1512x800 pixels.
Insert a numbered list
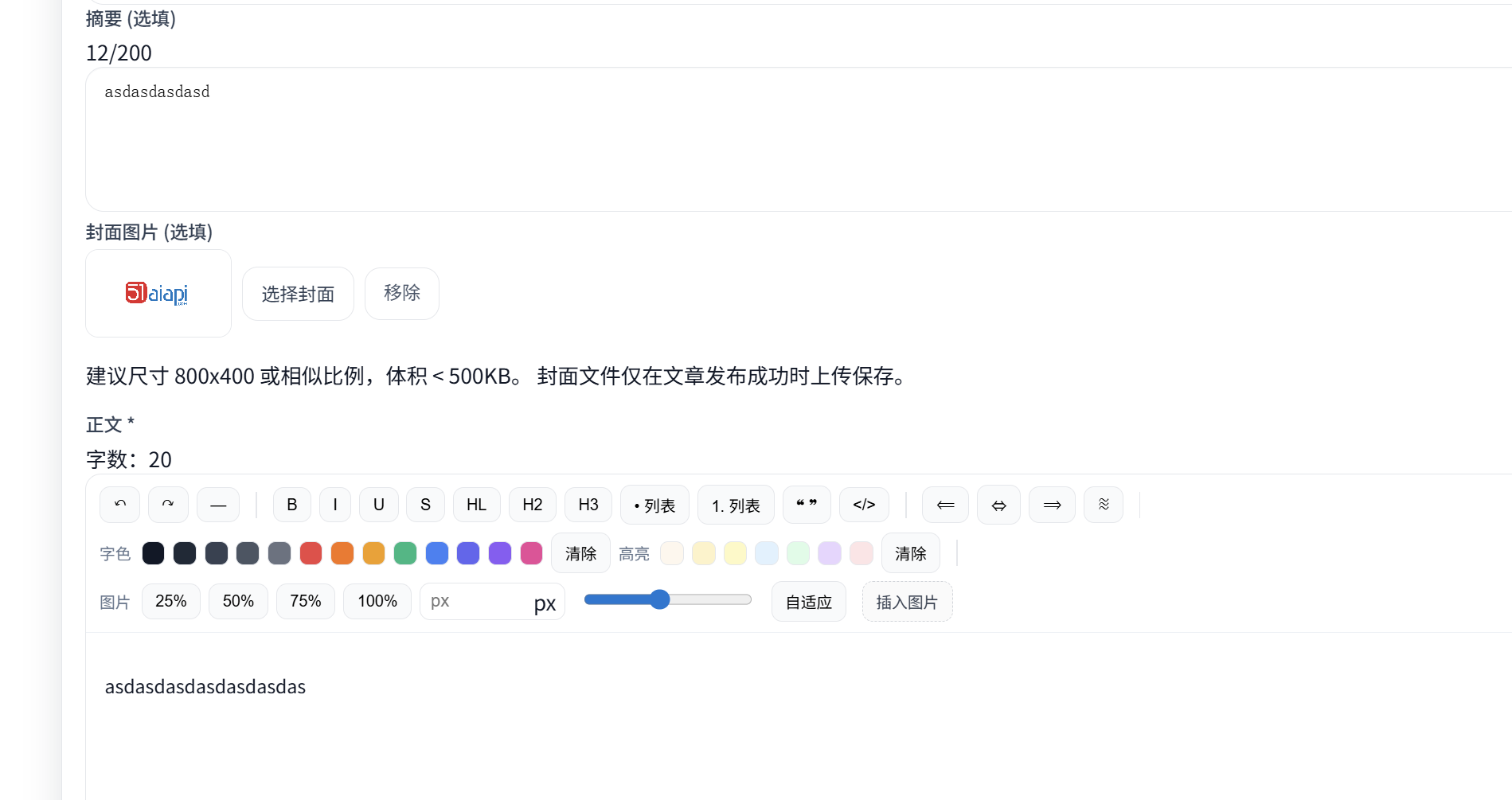(736, 505)
